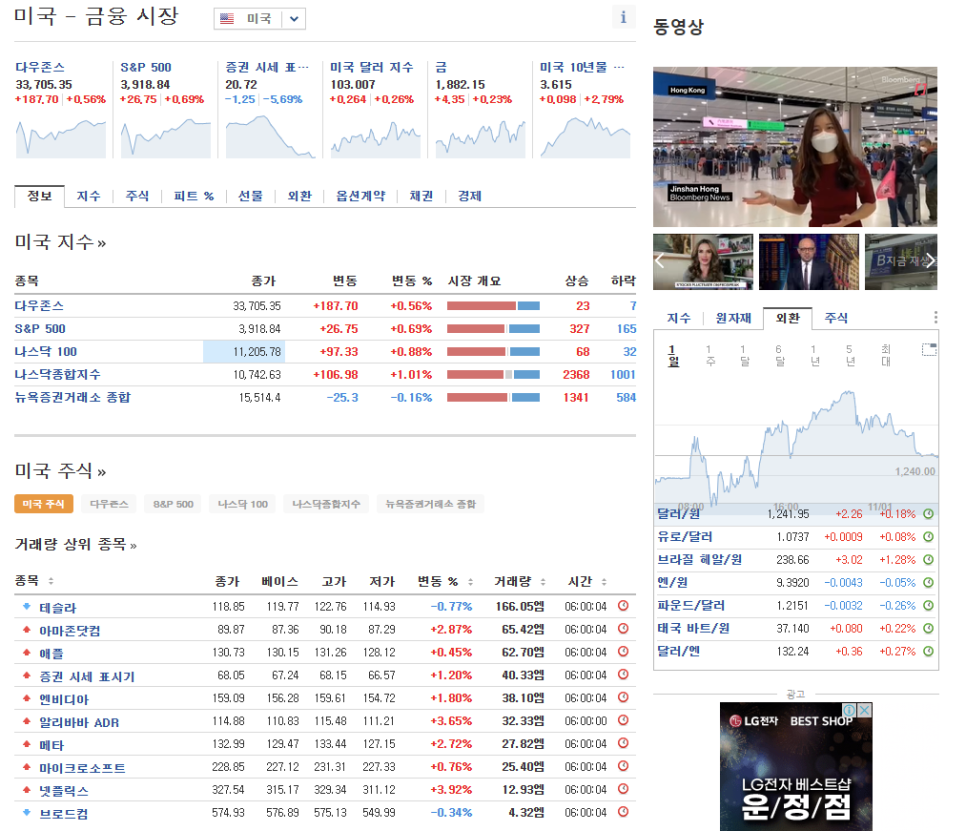Close the LG ad with X icon

[x=865, y=710]
